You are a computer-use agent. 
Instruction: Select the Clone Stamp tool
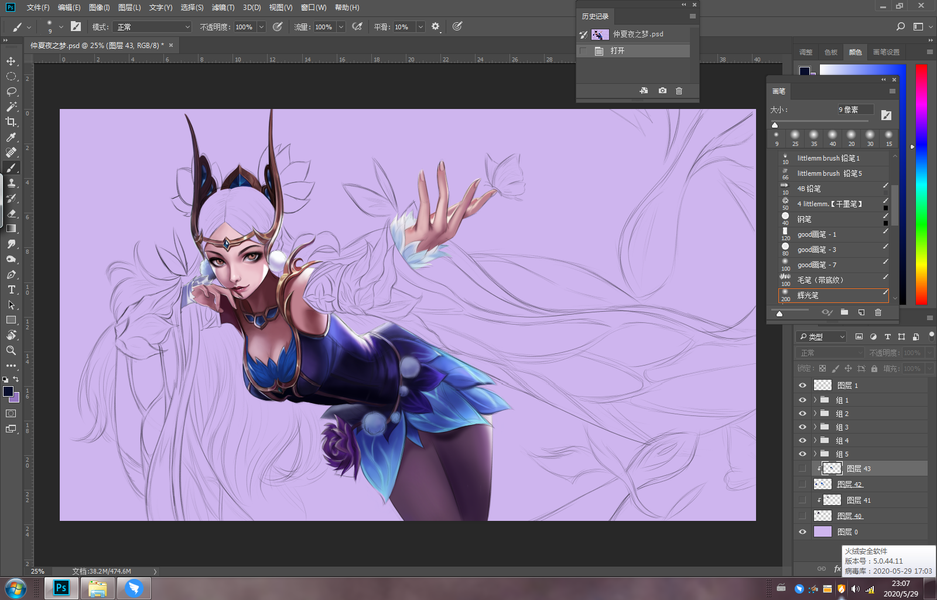point(11,183)
